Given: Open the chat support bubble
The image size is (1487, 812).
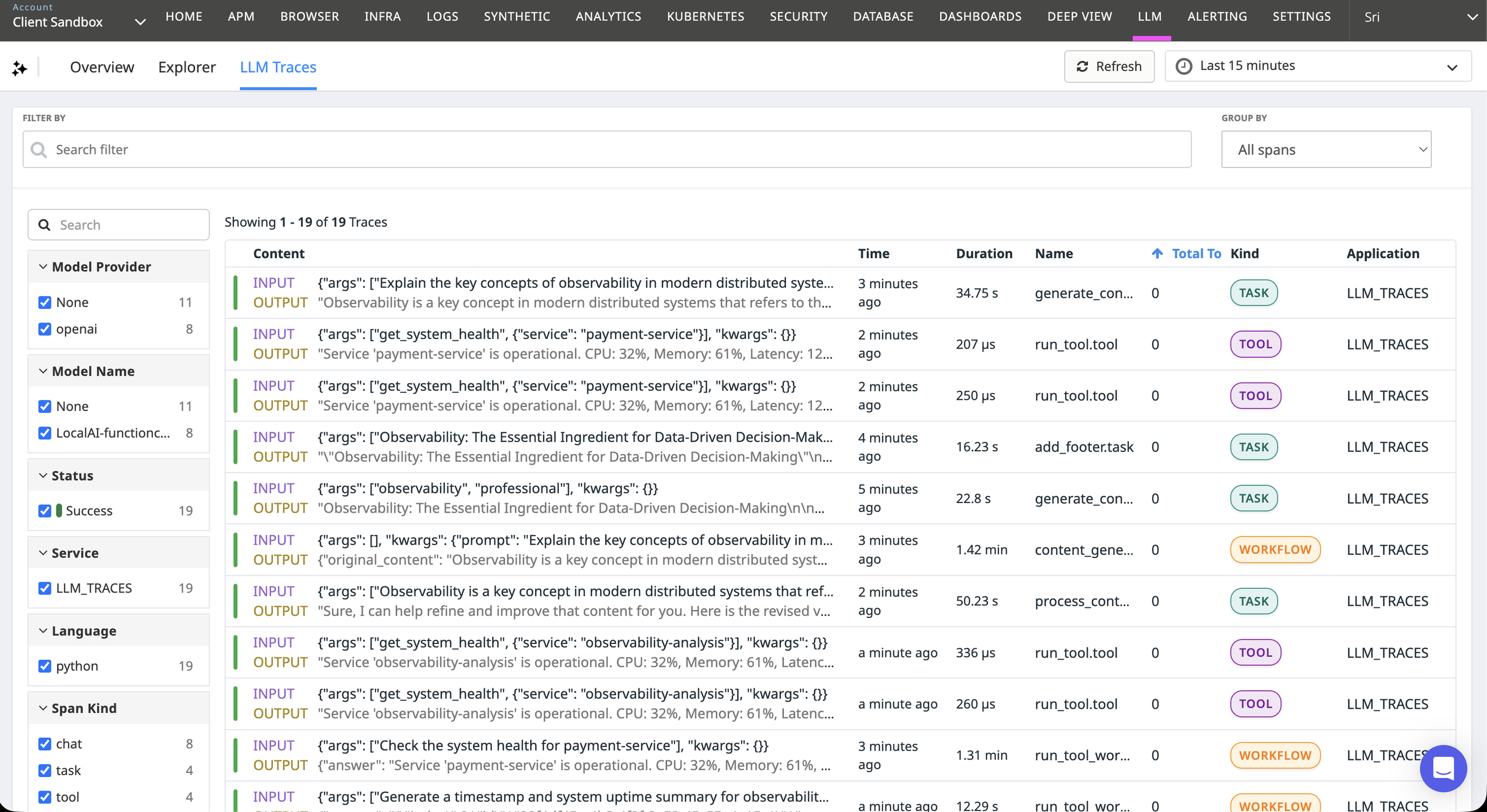Looking at the screenshot, I should point(1443,768).
